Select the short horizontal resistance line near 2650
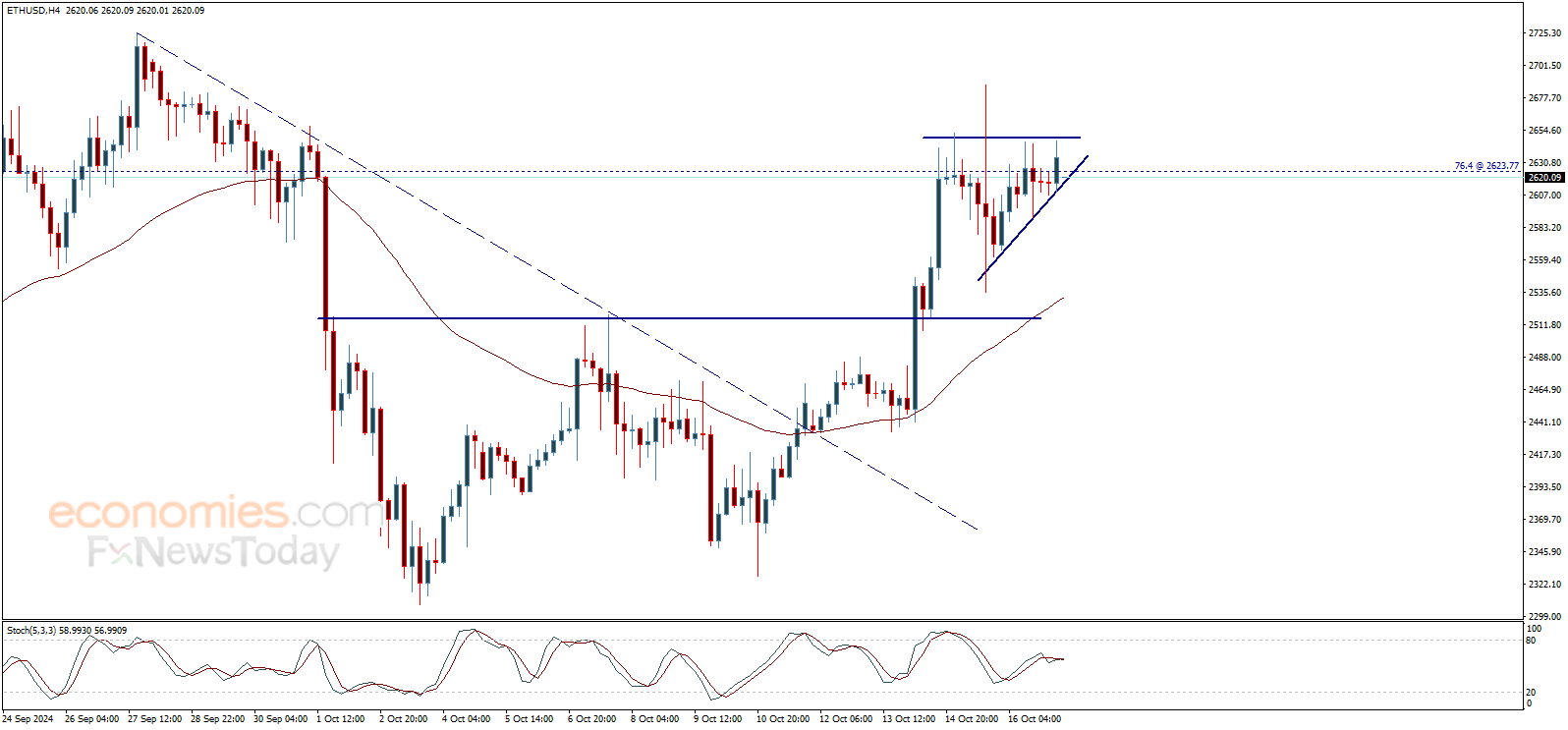This screenshot has height=730, width=1568. [1001, 137]
